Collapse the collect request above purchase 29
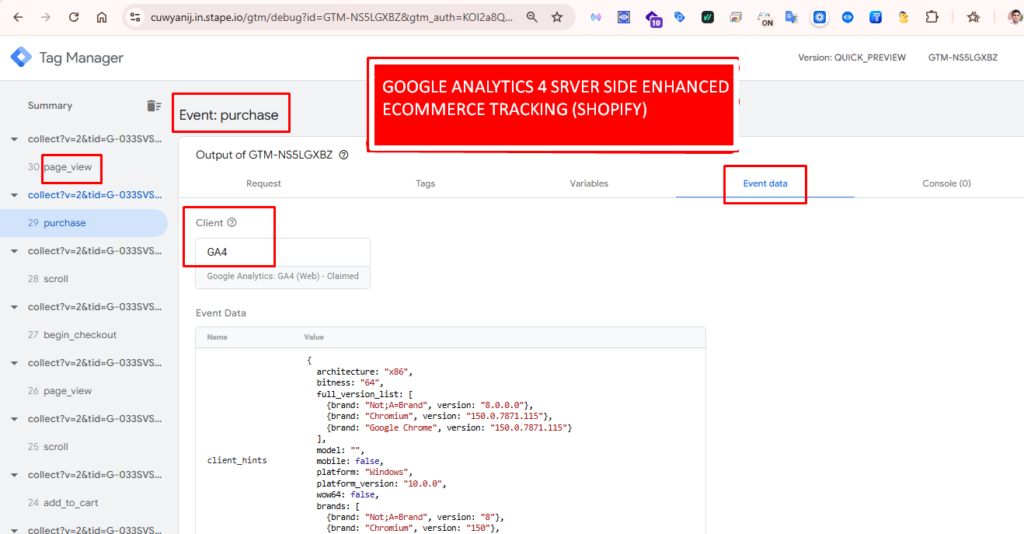1024x534 pixels. tap(14, 195)
